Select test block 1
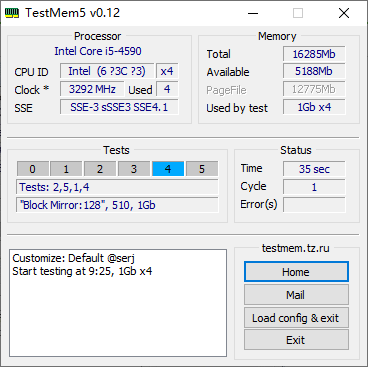This screenshot has width=368, height=367. [x=66, y=169]
